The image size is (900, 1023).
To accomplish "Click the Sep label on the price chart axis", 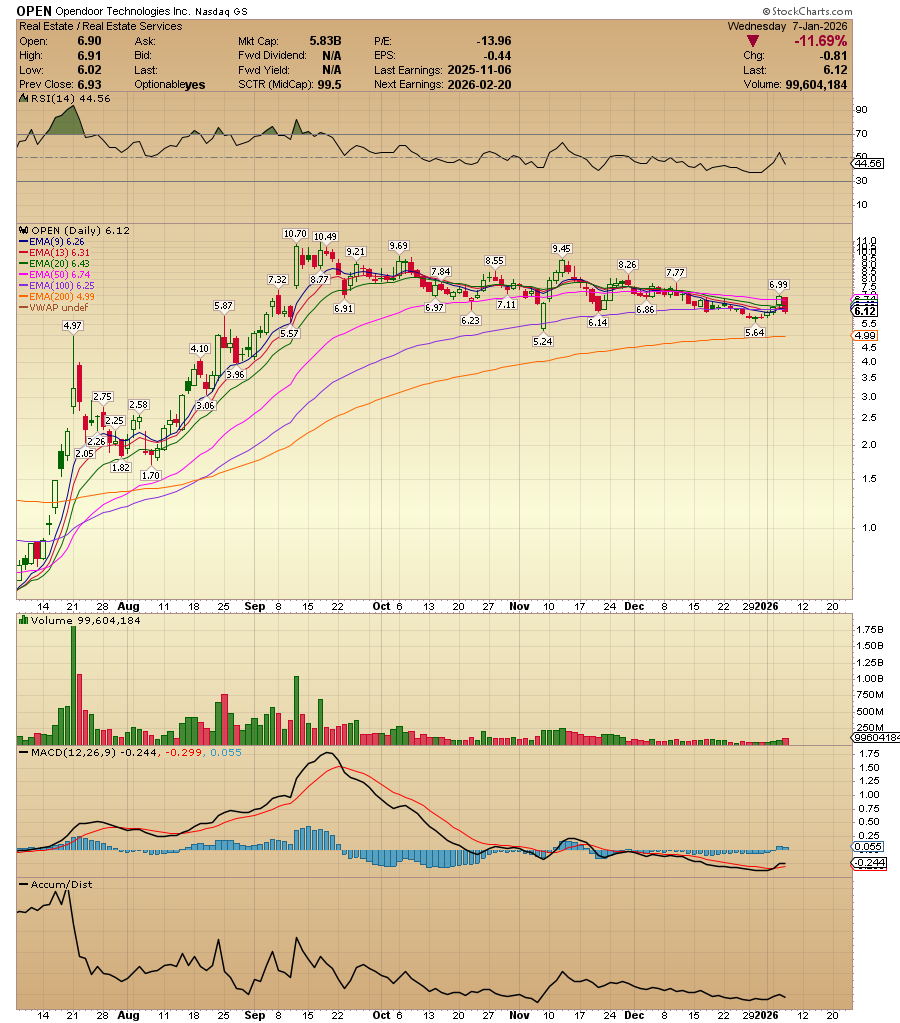I will point(255,606).
